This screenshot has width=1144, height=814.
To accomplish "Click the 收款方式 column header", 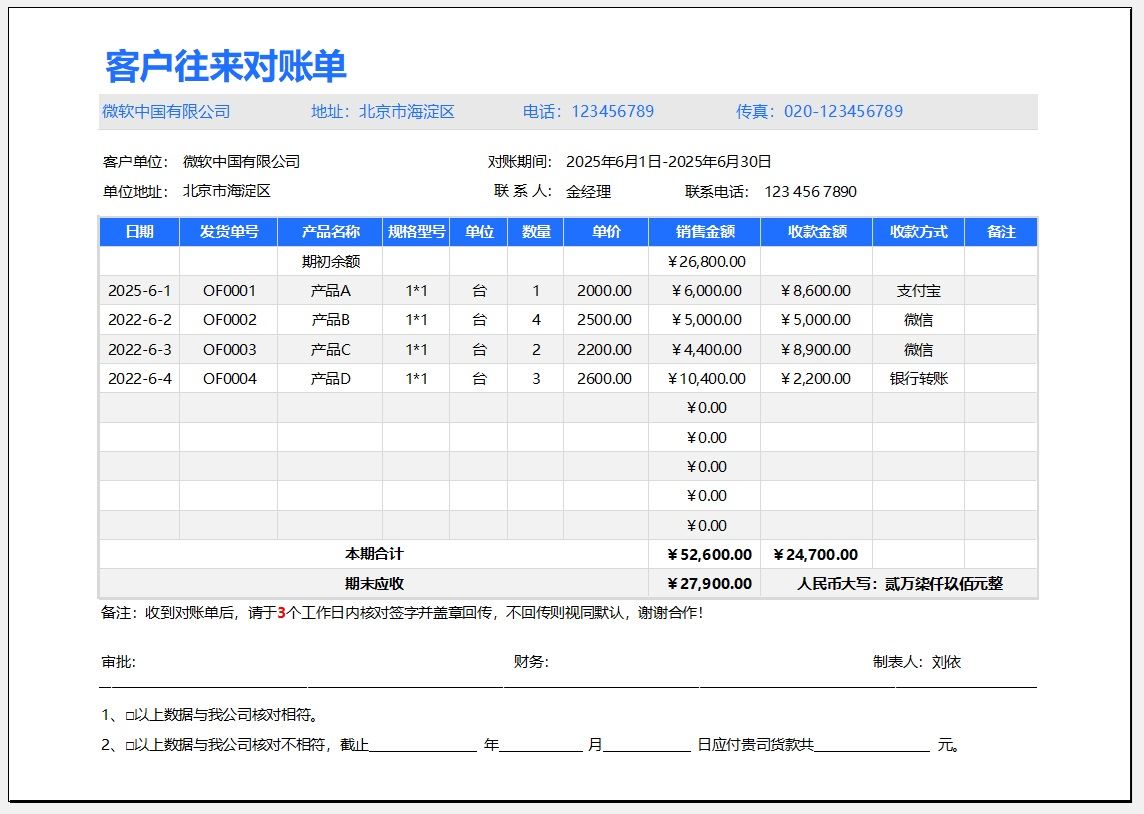I will point(919,232).
